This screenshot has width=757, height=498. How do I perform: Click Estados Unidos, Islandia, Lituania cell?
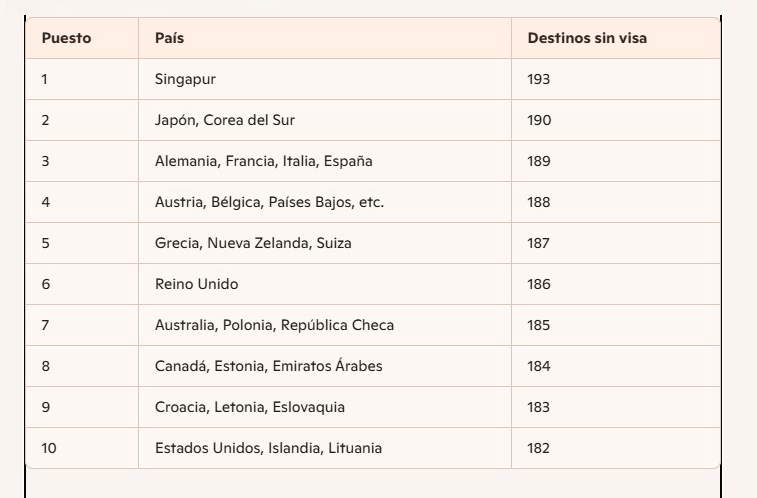click(x=325, y=448)
